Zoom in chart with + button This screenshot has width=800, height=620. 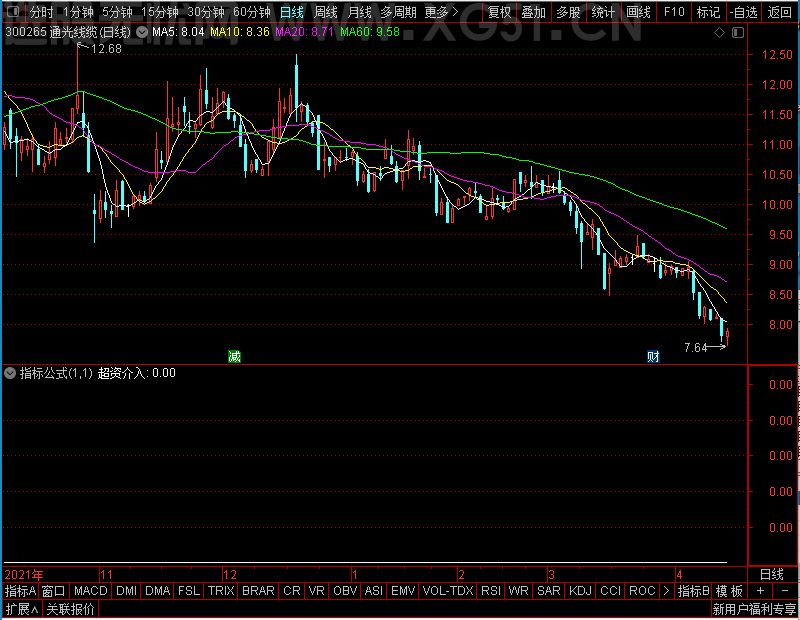(760, 591)
